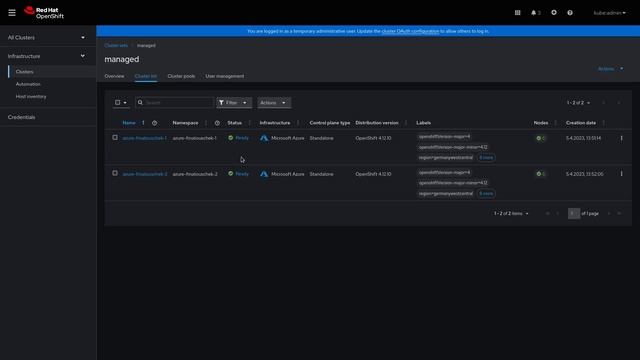Open the kebab menu for azure-fmatouschek-1

[622, 138]
